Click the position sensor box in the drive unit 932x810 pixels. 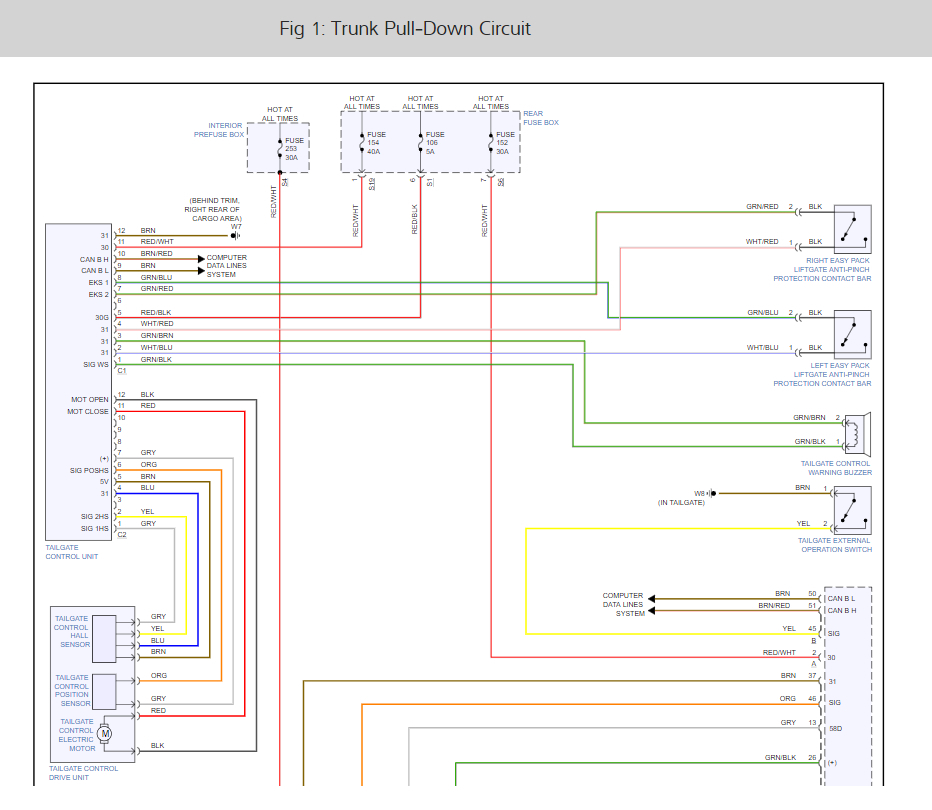pyautogui.click(x=105, y=692)
